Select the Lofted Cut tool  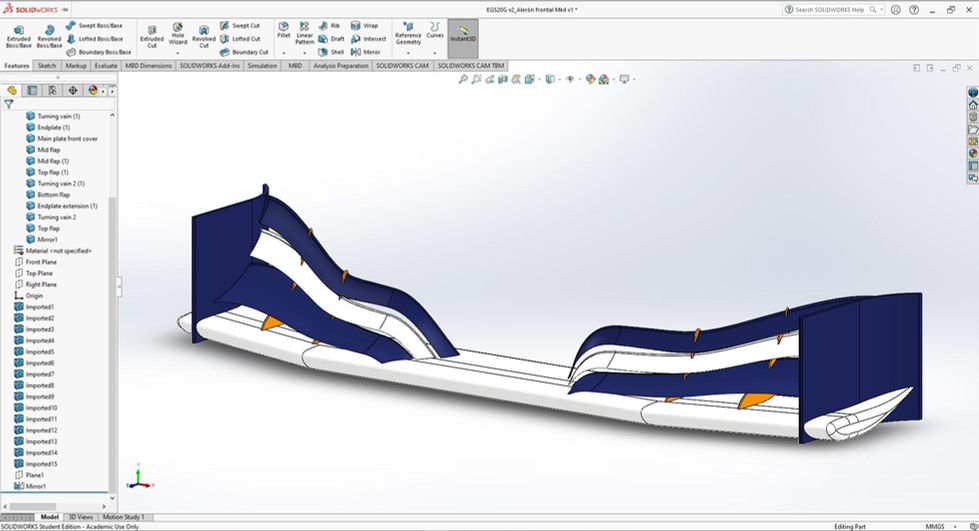[240, 39]
